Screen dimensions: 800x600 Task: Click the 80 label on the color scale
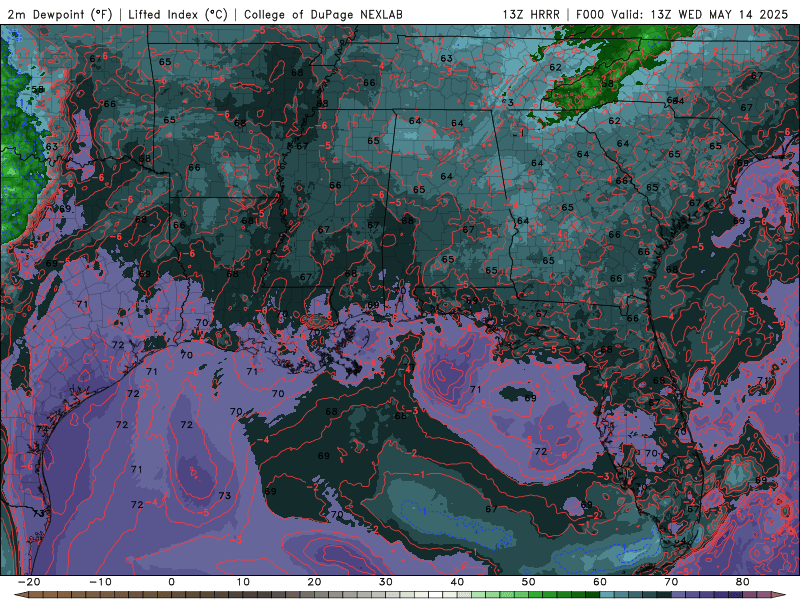(x=743, y=582)
